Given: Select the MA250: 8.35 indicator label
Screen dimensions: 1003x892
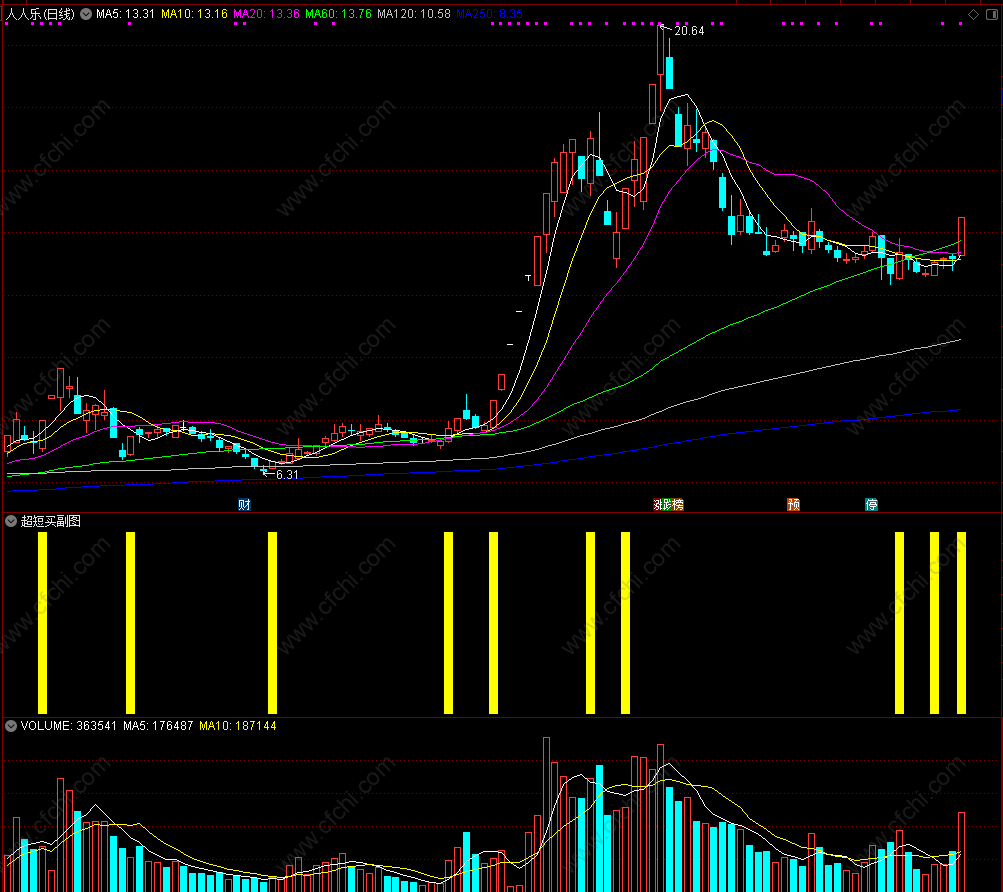Looking at the screenshot, I should 489,14.
